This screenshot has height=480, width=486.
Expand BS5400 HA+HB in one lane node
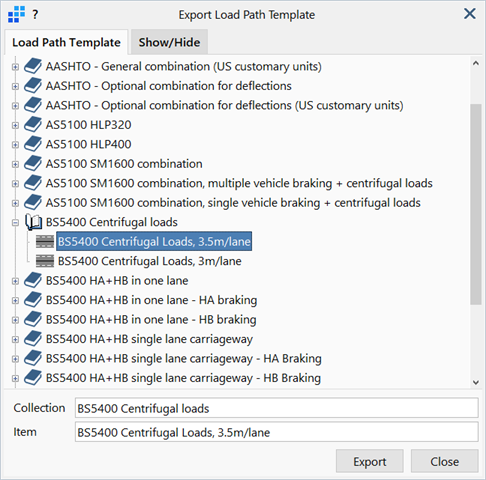click(15, 281)
